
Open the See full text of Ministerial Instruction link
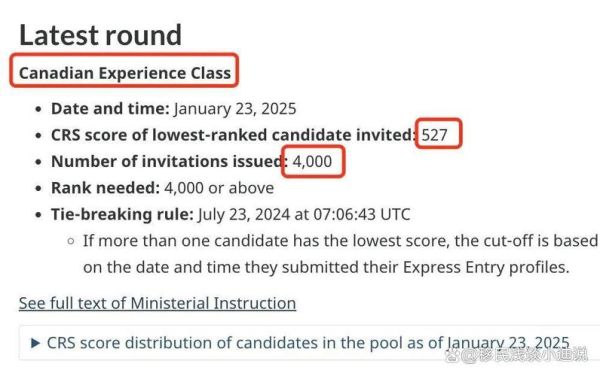(157, 303)
